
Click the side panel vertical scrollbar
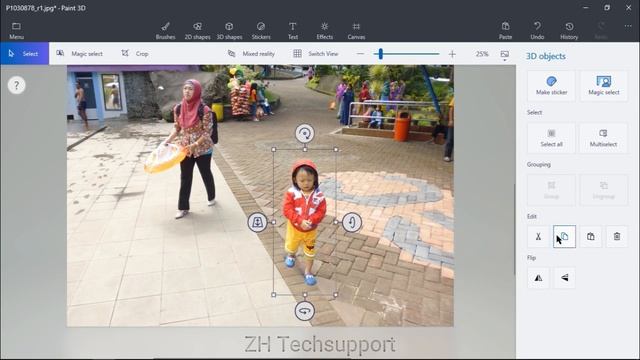pos(514,229)
